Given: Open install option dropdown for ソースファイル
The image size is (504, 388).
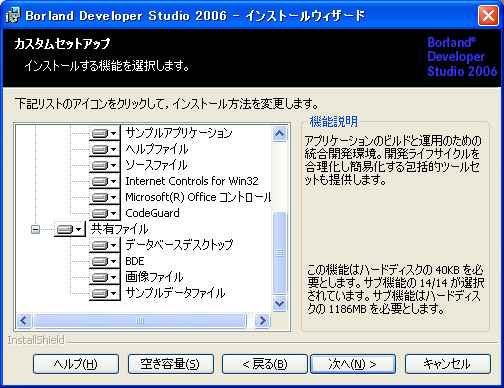Looking at the screenshot, I should click(104, 165).
